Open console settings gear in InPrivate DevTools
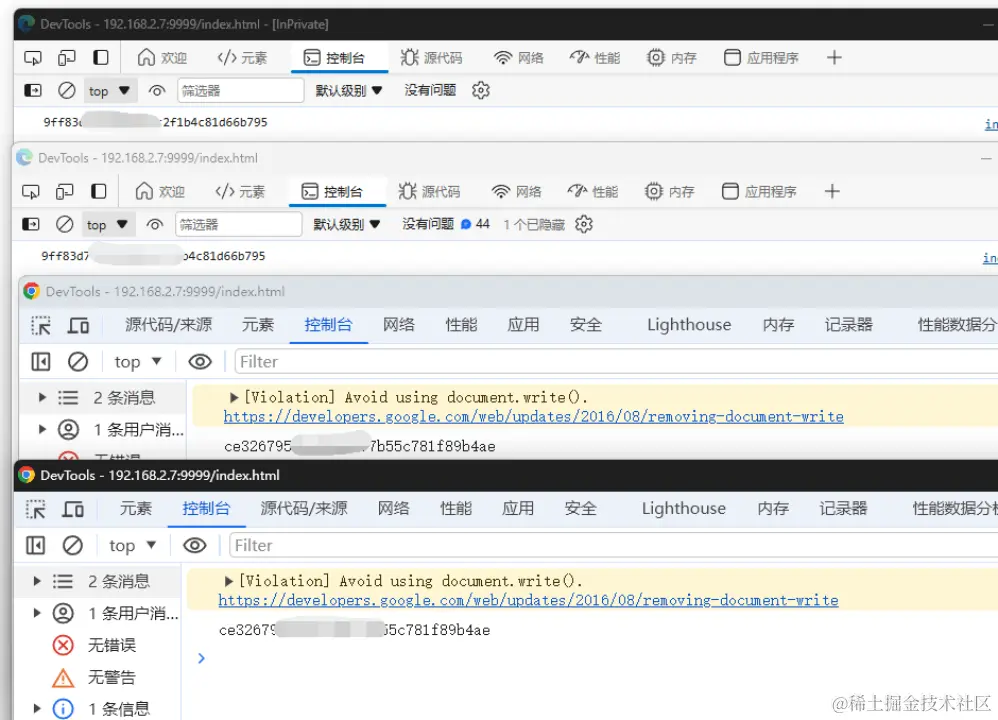This screenshot has width=998, height=720. (x=481, y=90)
